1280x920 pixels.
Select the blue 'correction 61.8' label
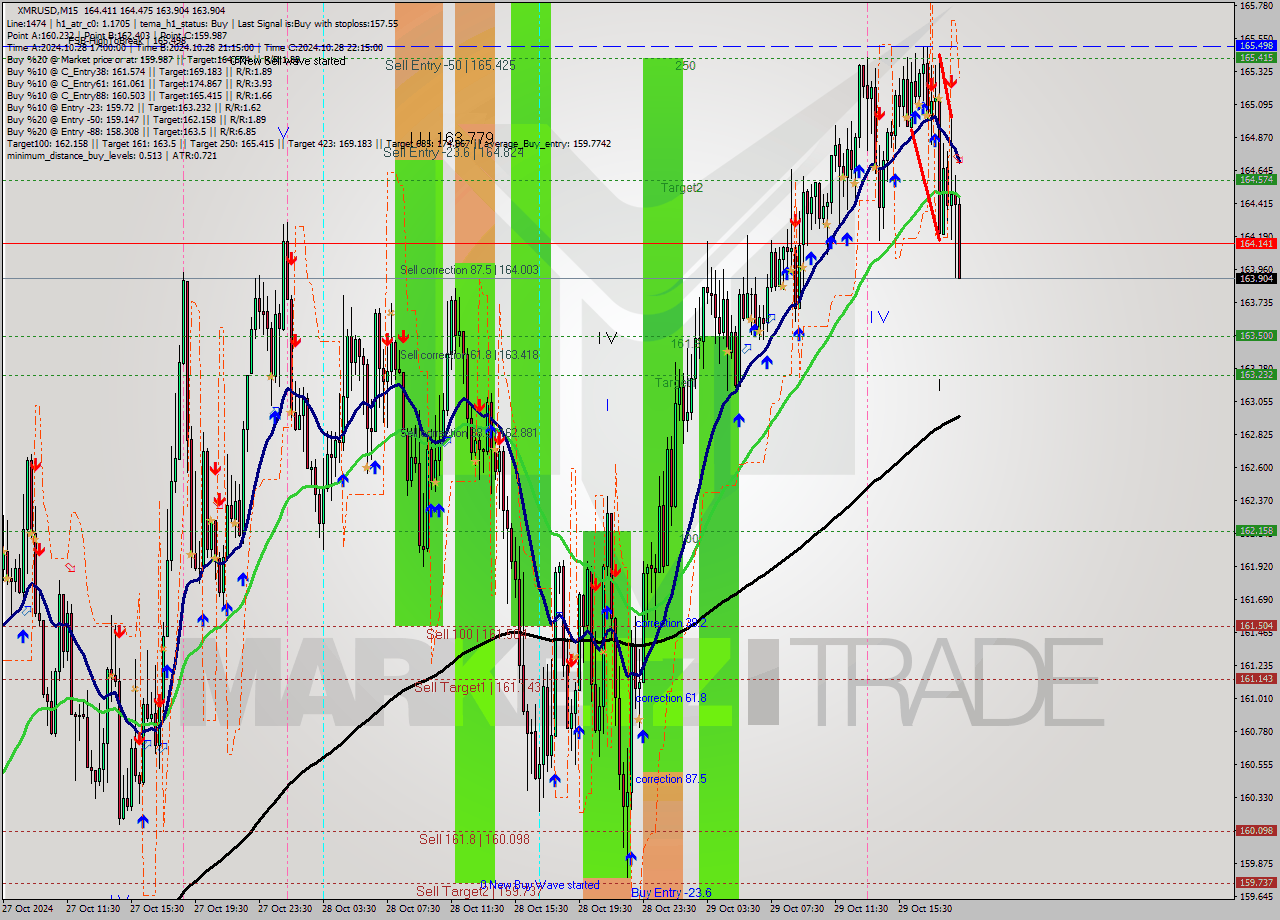[670, 698]
